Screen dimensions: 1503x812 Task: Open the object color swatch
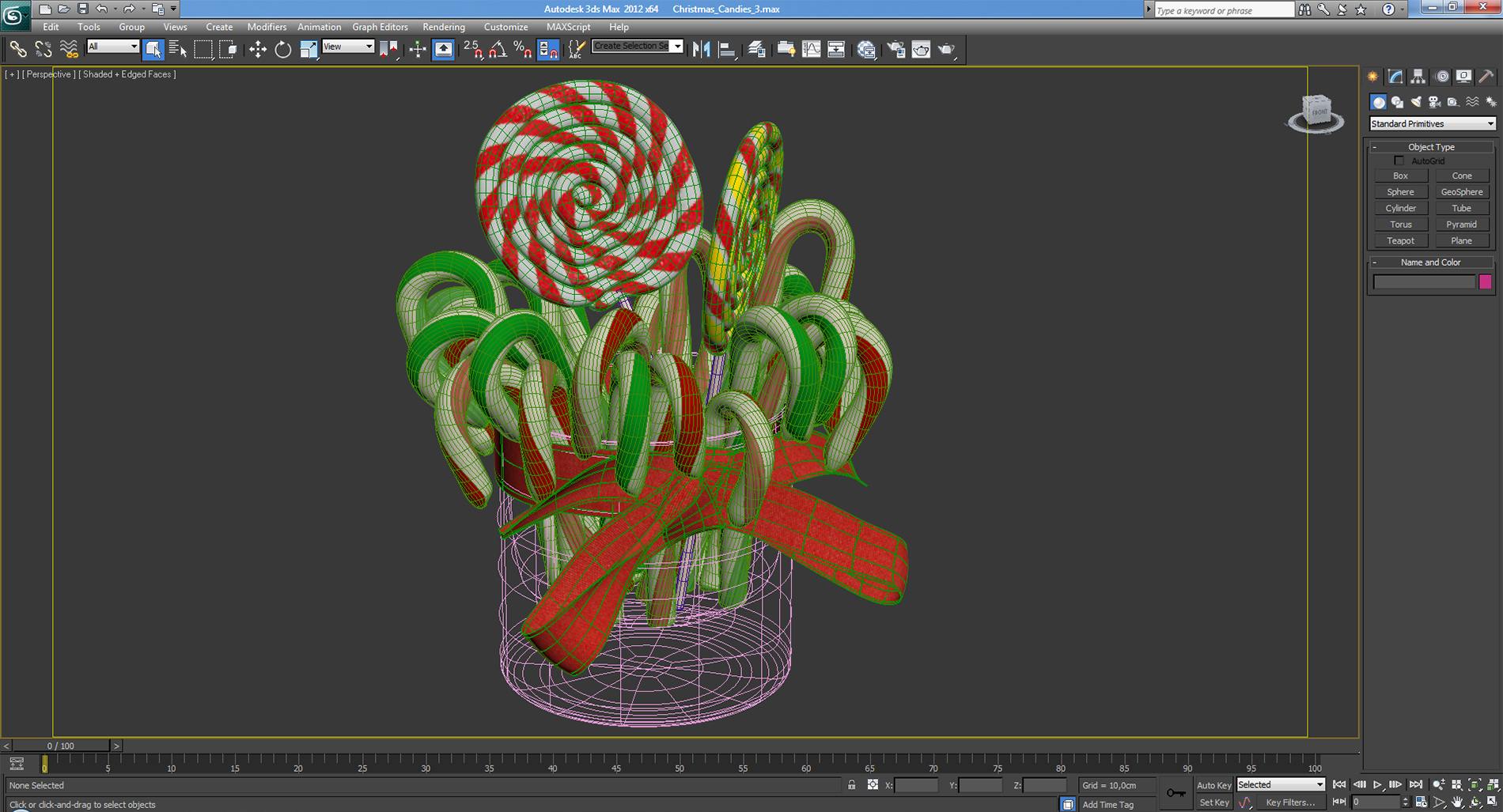[x=1486, y=282]
